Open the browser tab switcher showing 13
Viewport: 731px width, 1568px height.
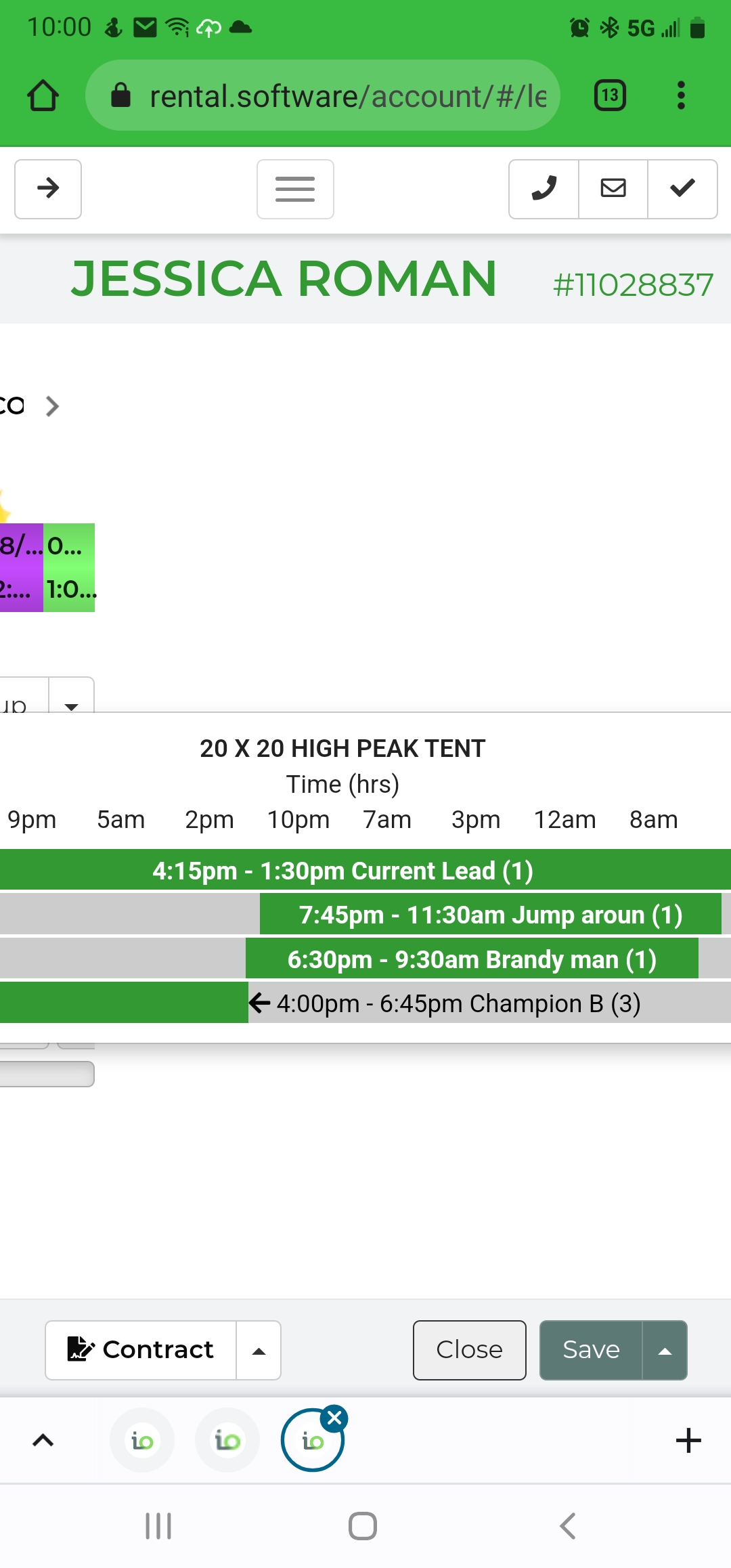click(609, 95)
